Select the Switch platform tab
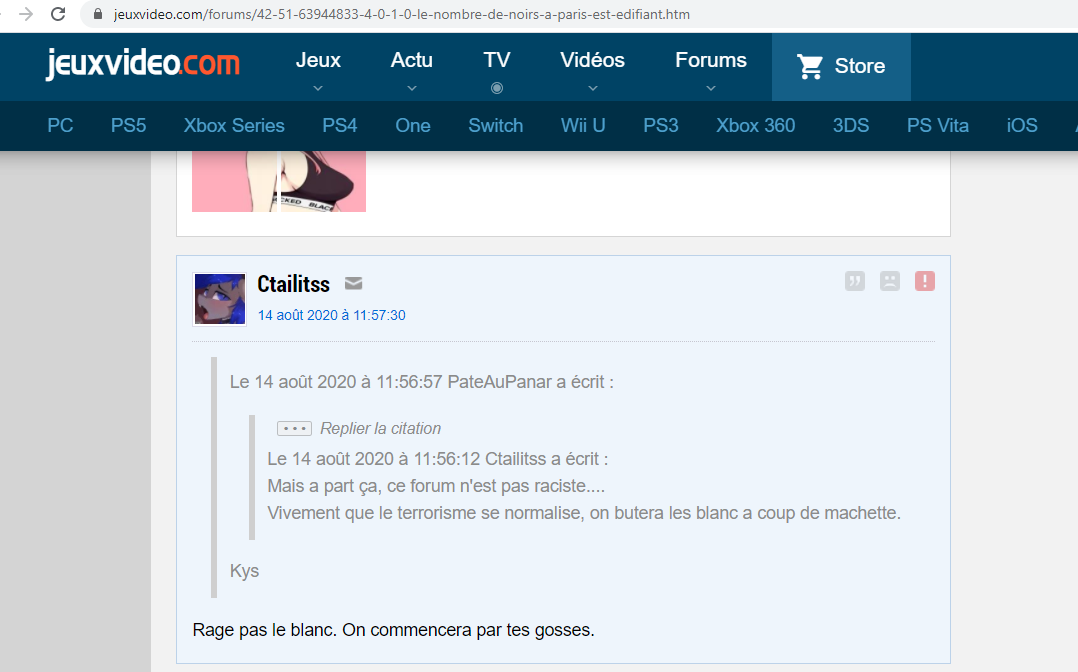The width and height of the screenshot is (1078, 672). point(496,125)
